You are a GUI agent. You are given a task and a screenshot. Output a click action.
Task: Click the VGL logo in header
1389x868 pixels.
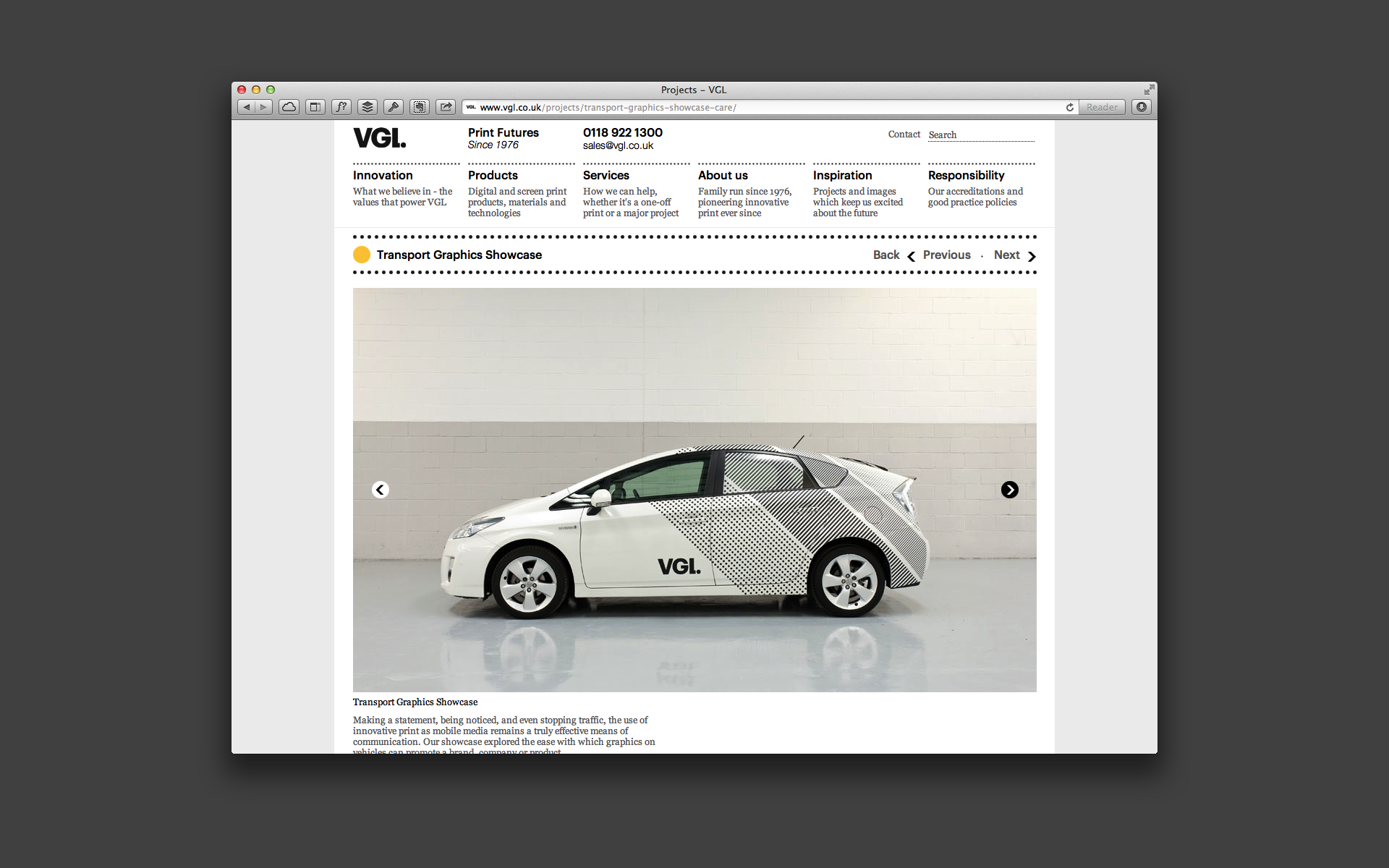tap(379, 137)
